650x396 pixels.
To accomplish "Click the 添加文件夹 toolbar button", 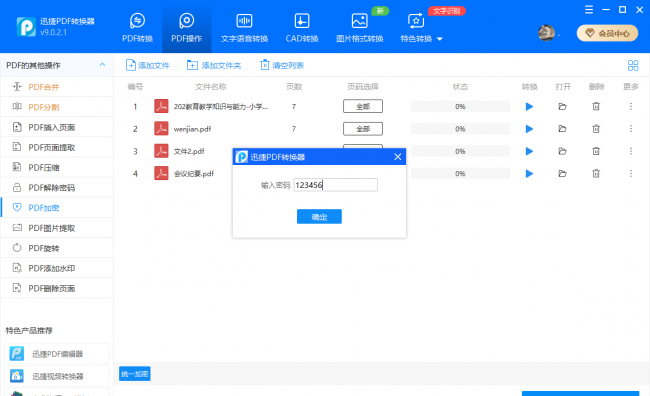I will (x=214, y=65).
